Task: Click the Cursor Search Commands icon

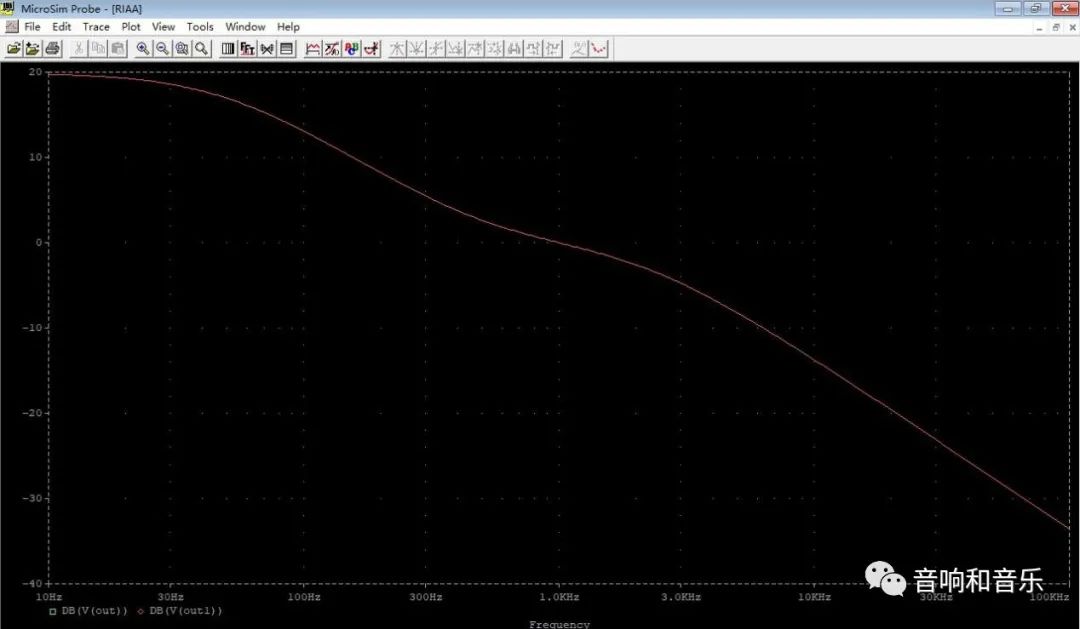Action: pyautogui.click(x=515, y=48)
